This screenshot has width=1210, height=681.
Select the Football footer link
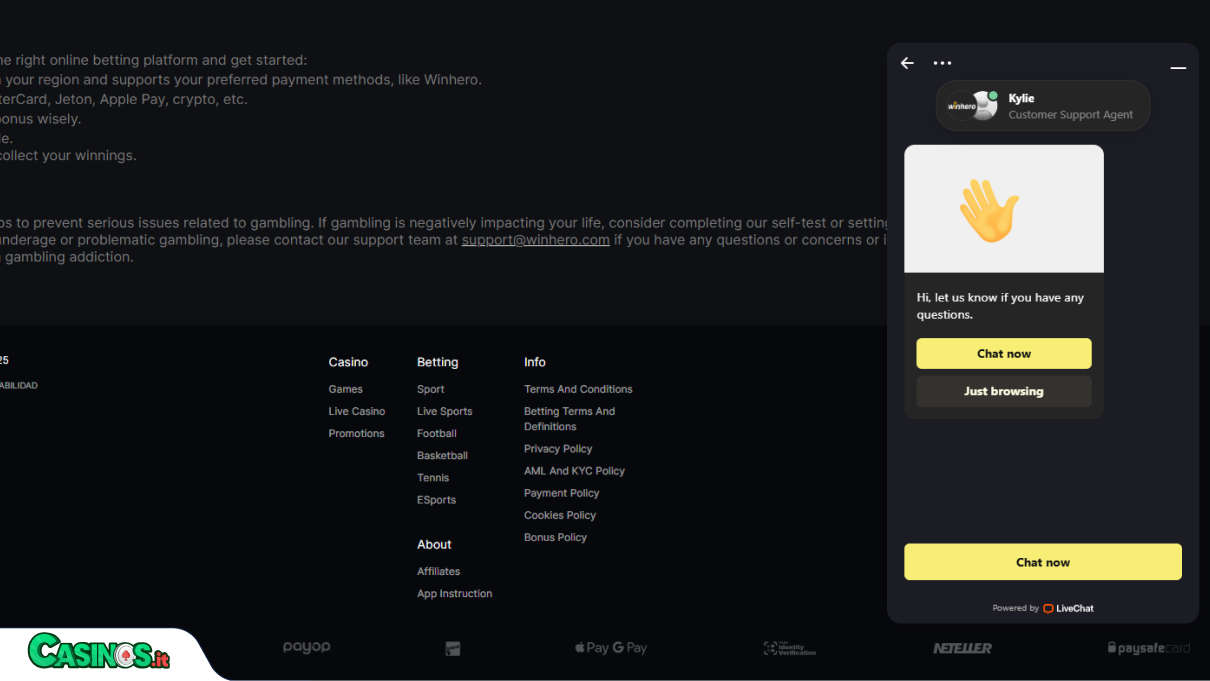tap(437, 433)
